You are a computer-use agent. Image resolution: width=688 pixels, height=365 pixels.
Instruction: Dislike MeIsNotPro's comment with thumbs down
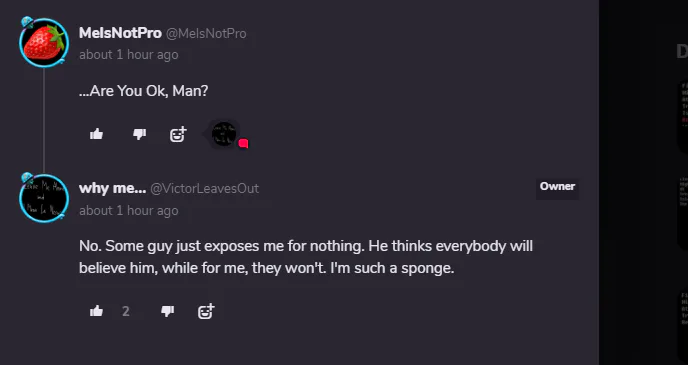(140, 134)
